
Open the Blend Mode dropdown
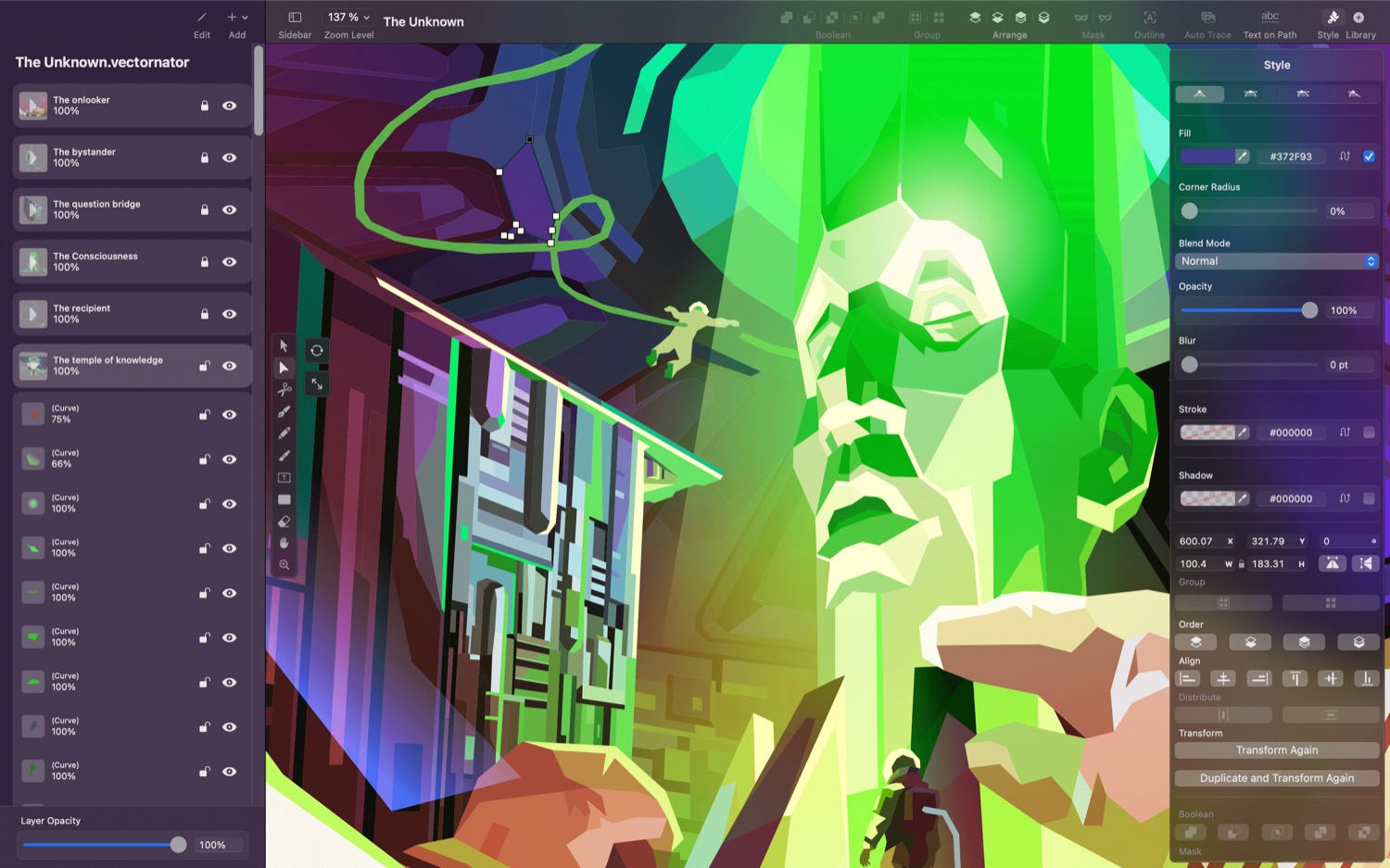(x=1276, y=261)
